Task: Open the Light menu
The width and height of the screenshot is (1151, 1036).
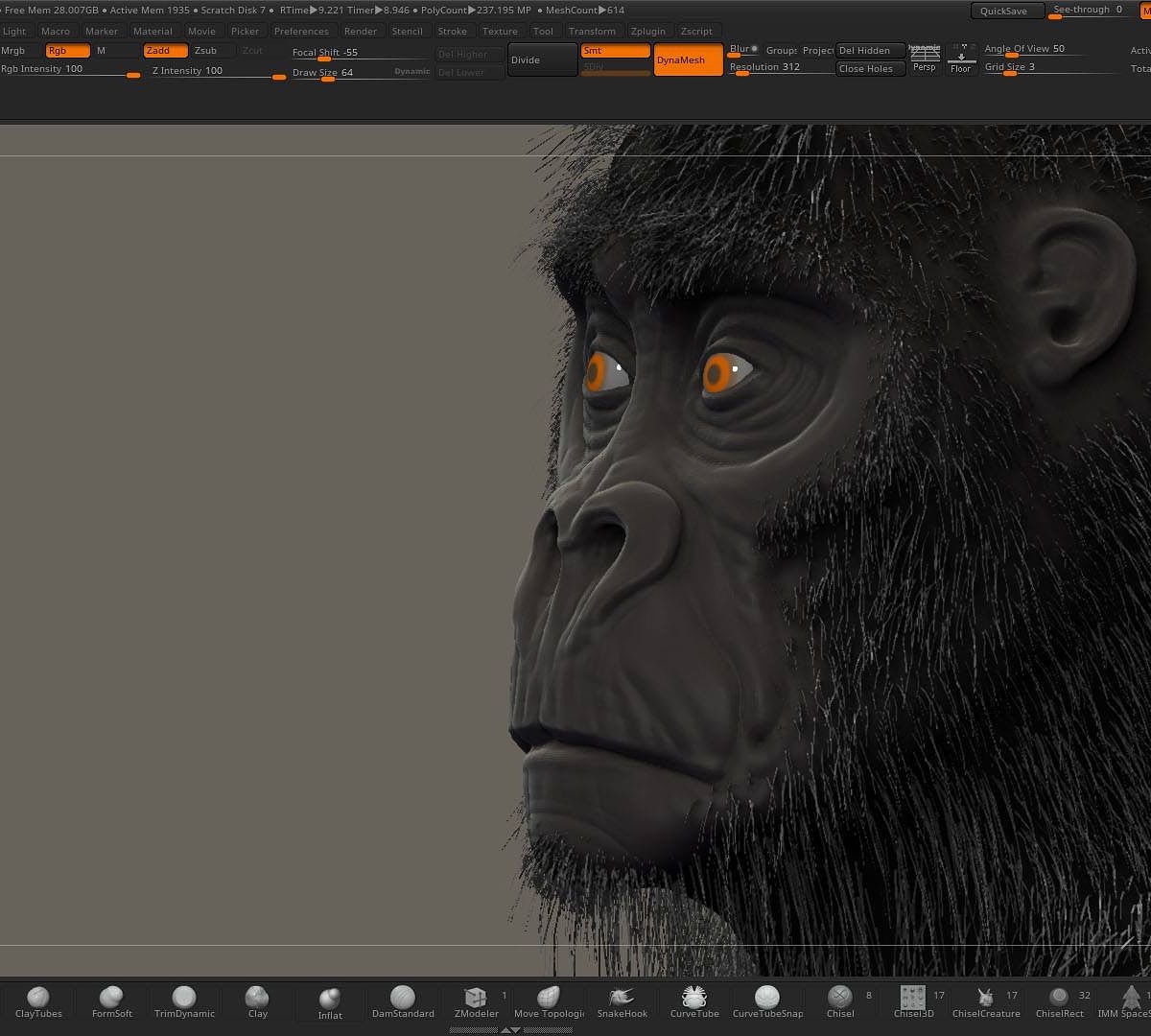Action: coord(14,32)
